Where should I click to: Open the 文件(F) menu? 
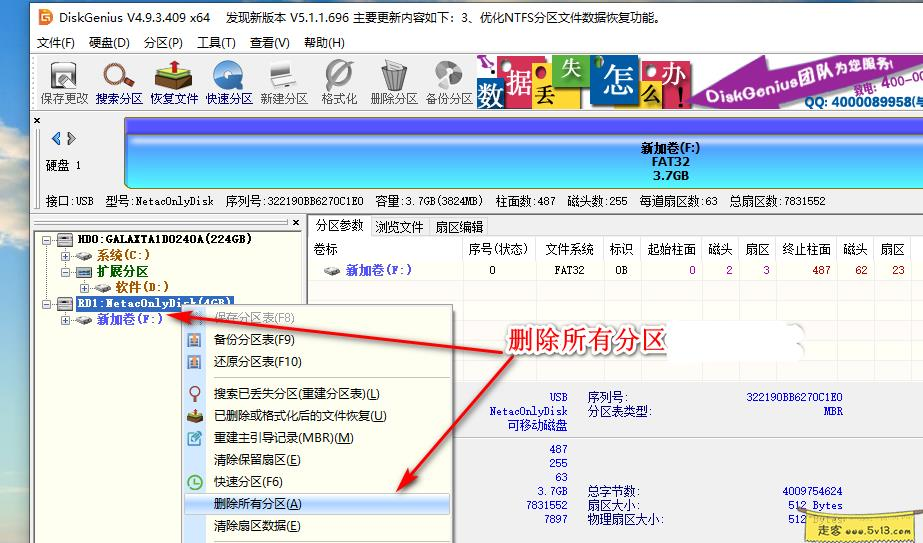55,42
